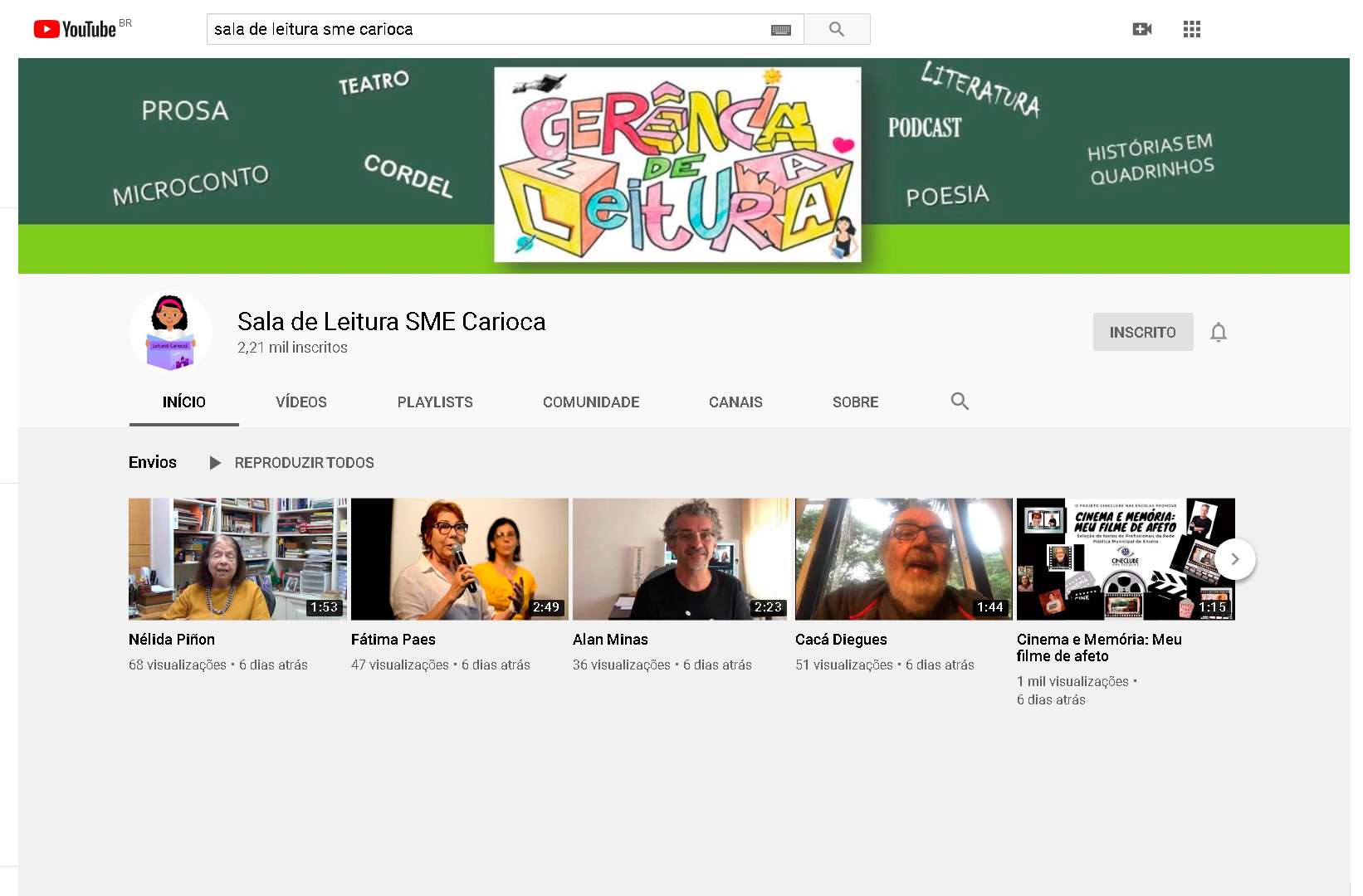The image size is (1363, 896).
Task: Click the Envios section heading
Action: pyautogui.click(x=153, y=462)
